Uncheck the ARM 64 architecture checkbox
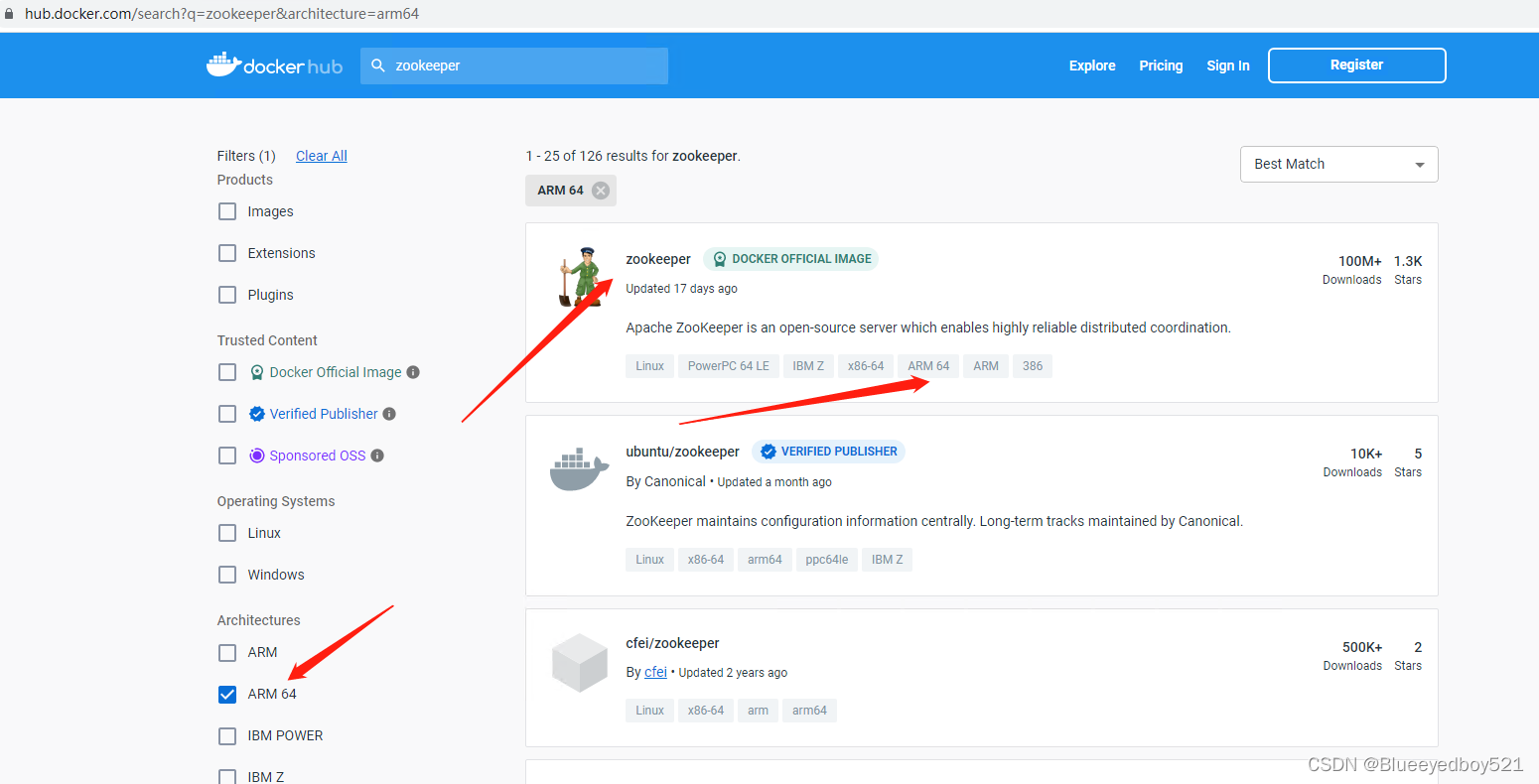 pos(227,694)
